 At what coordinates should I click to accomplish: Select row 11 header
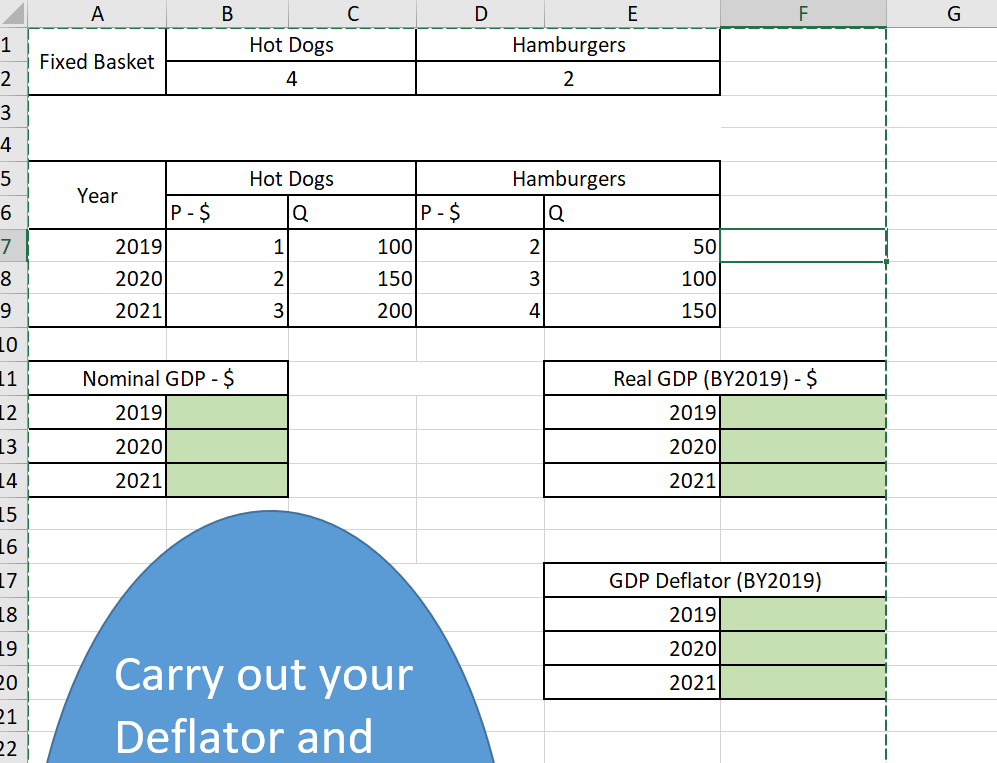tap(11, 377)
